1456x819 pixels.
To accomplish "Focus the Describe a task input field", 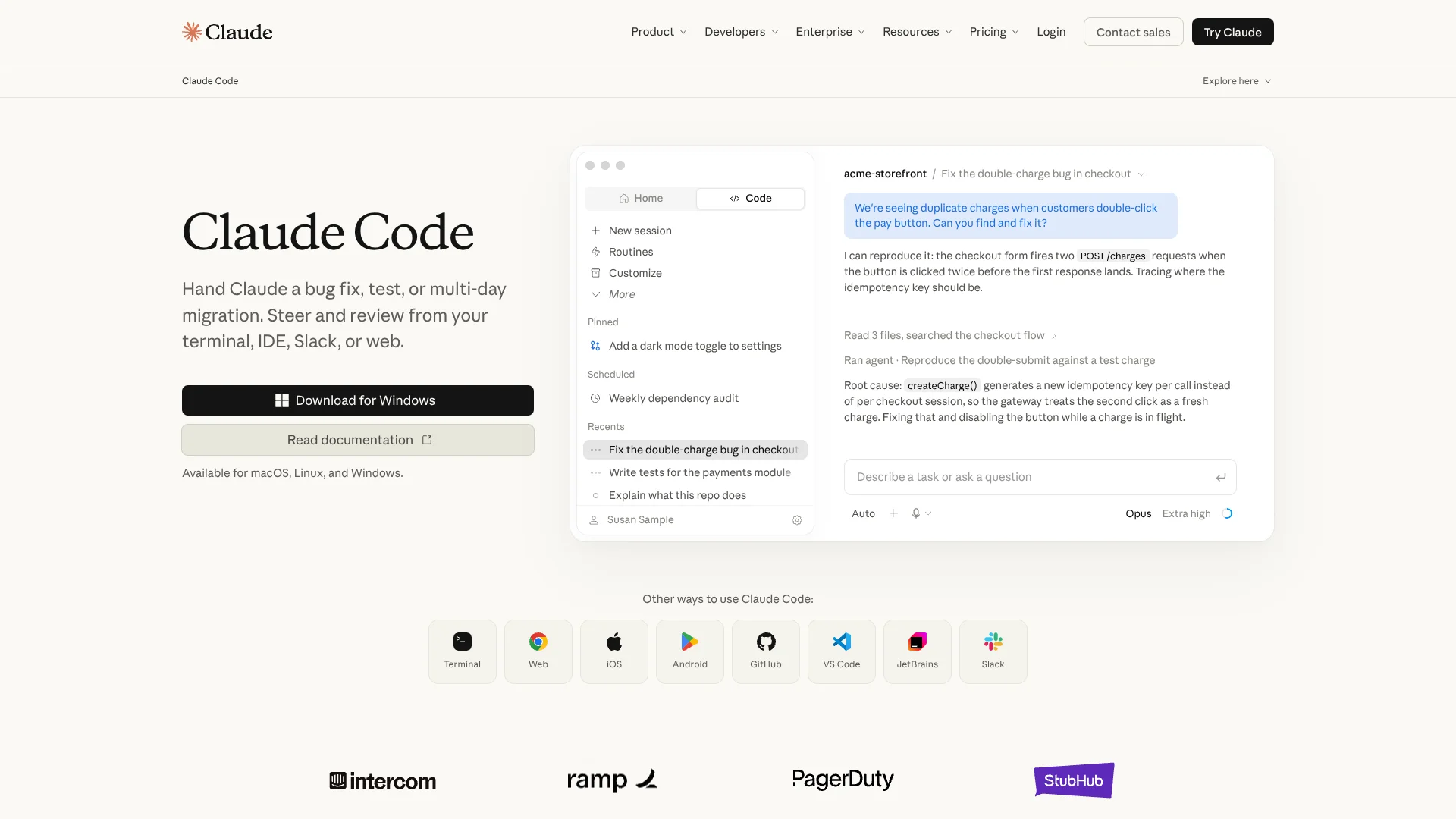I will 1040,477.
